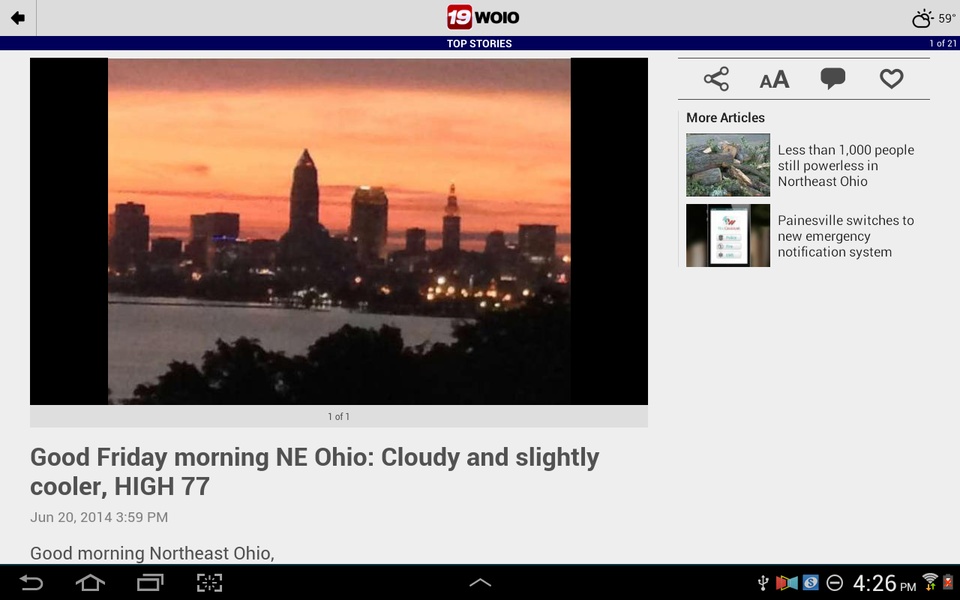Open the Cleveland skyline sunset photo
Screen dimensions: 960x600
click(x=339, y=231)
